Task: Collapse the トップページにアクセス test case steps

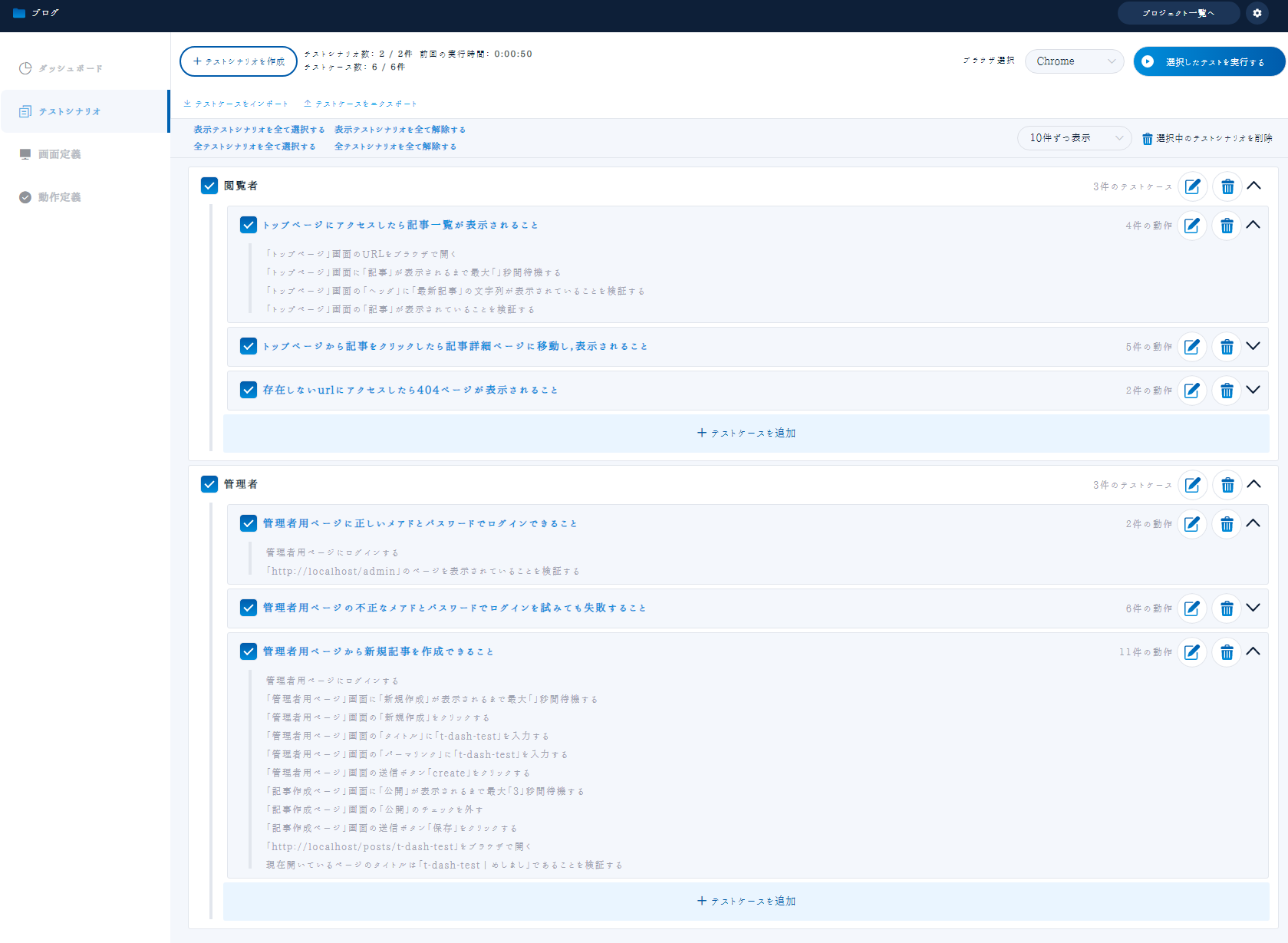Action: [1254, 225]
